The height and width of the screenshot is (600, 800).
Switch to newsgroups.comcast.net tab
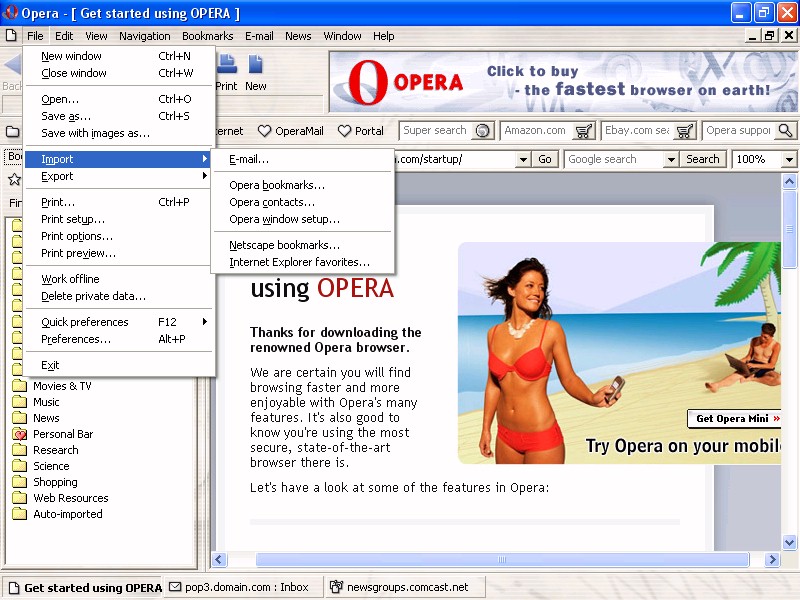click(x=404, y=587)
